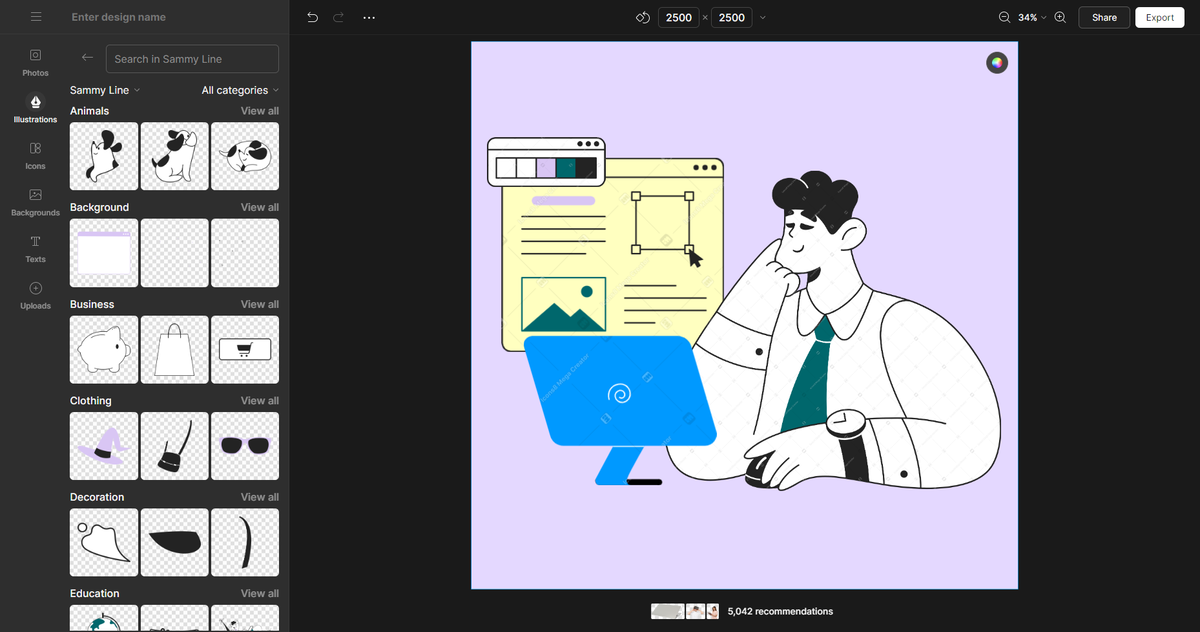Add the standing dog illustration
The height and width of the screenshot is (632, 1200).
point(104,156)
